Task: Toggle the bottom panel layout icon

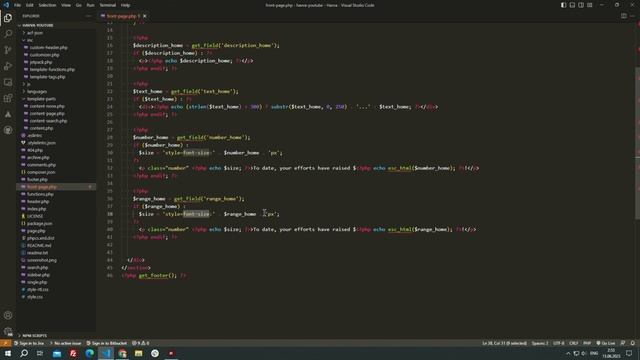Action: [x=572, y=5]
